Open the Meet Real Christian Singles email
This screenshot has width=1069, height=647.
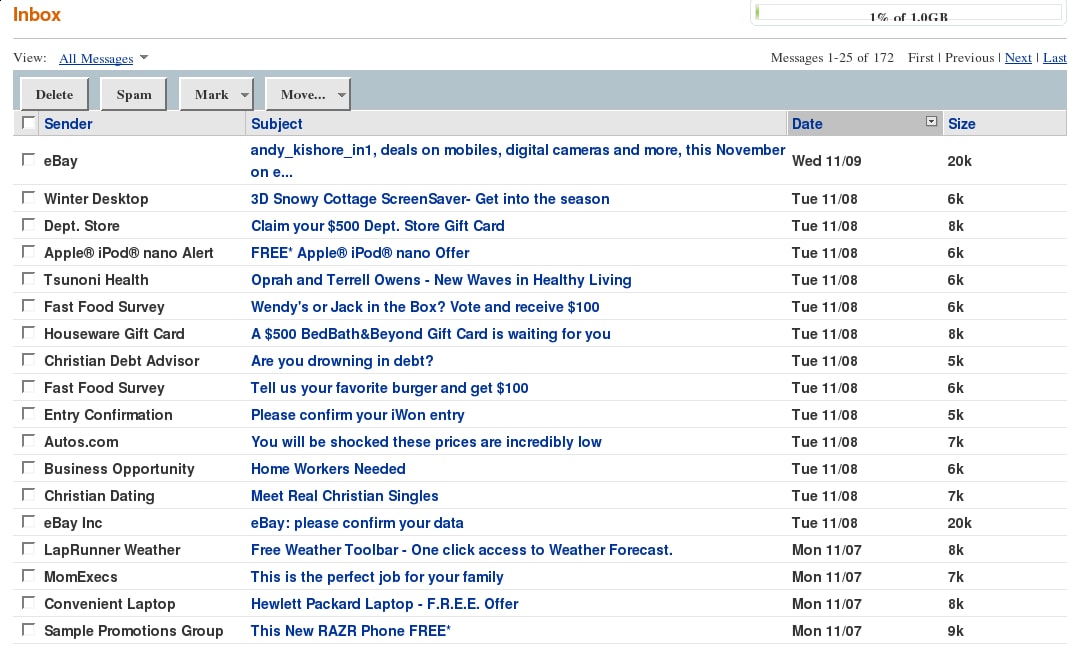pyautogui.click(x=344, y=495)
